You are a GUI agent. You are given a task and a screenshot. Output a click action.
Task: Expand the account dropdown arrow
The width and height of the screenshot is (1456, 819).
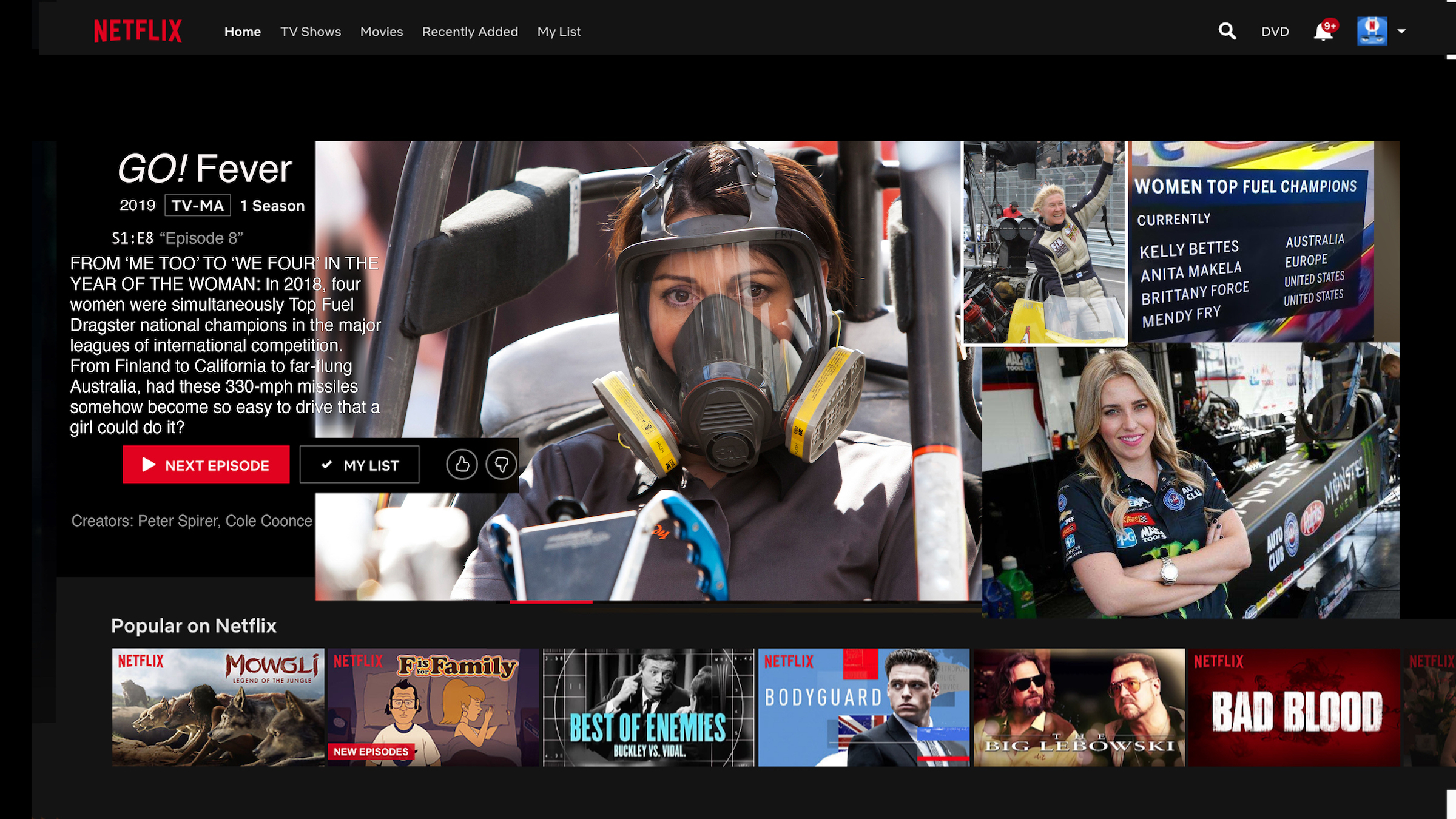pos(1401,31)
